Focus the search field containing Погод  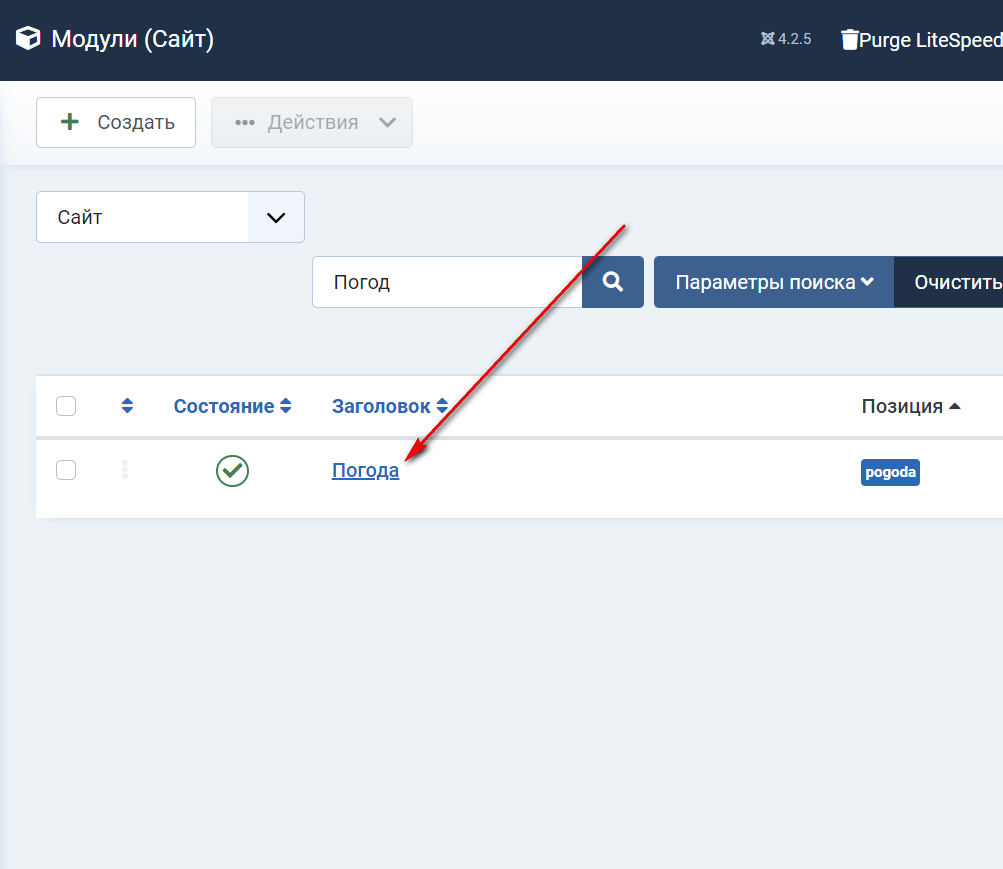447,282
